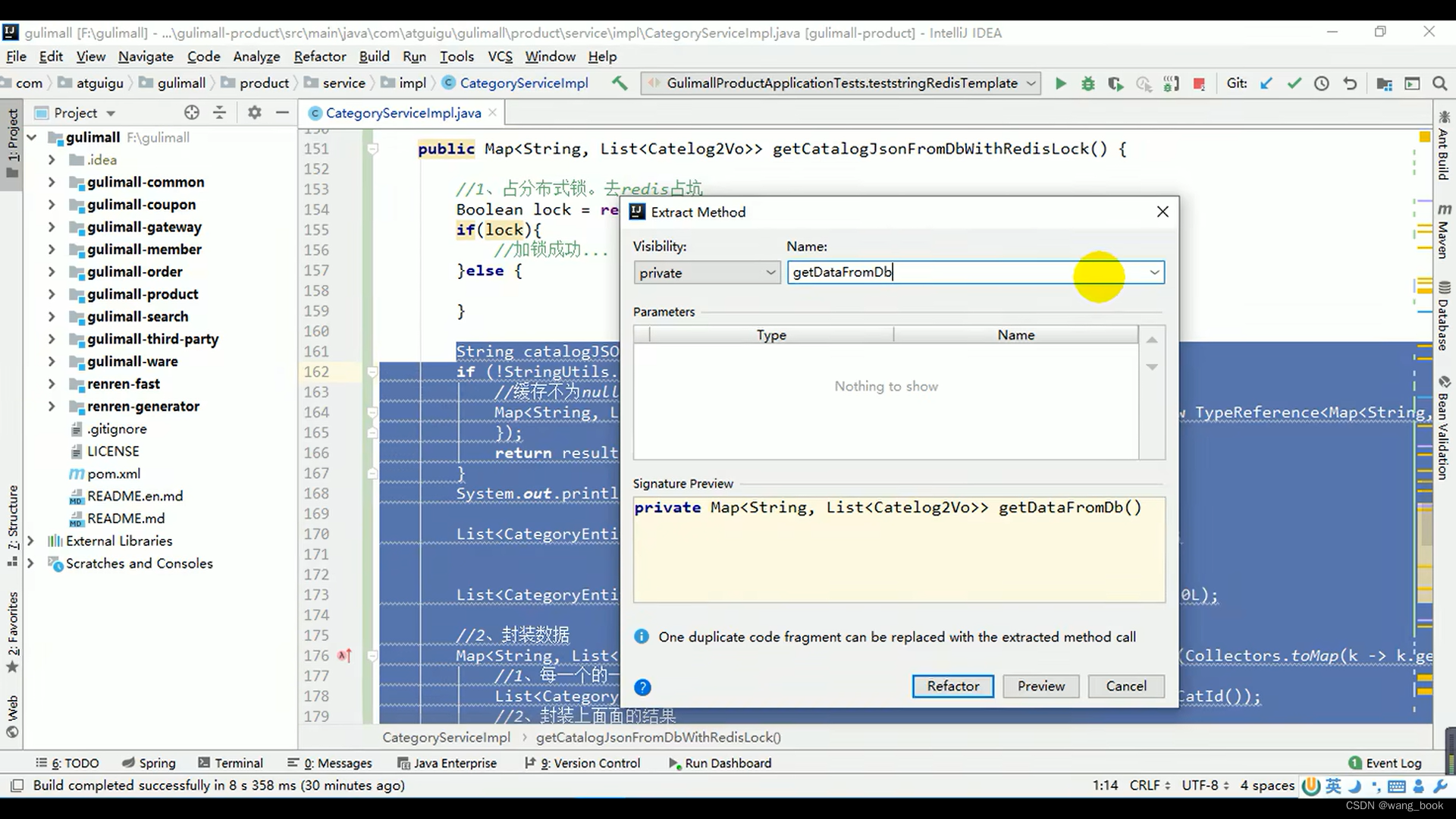Open the Version Control tool tab

582,763
